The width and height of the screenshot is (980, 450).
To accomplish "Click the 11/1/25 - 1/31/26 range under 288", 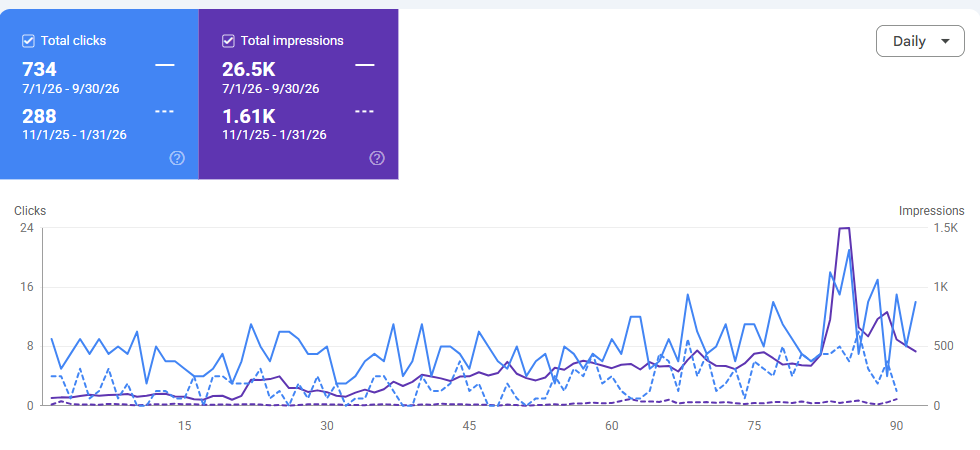I will point(74,134).
